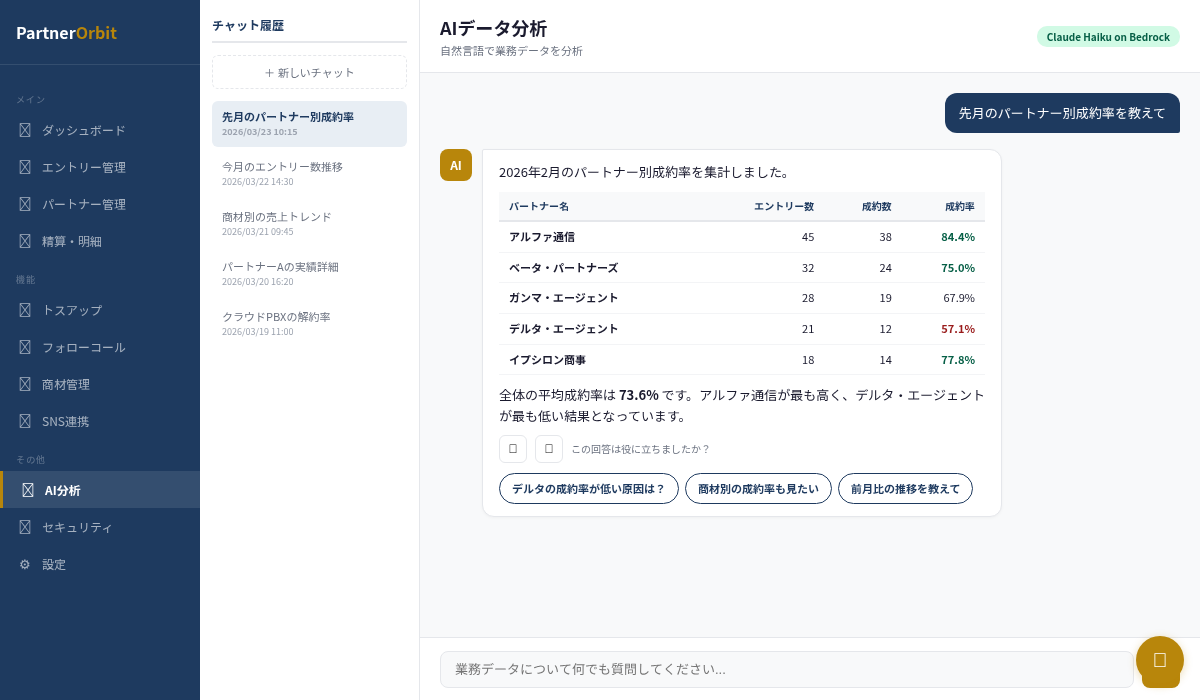The image size is (1200, 700).
Task: Focus the 業務データ question input field
Action: pos(786,669)
